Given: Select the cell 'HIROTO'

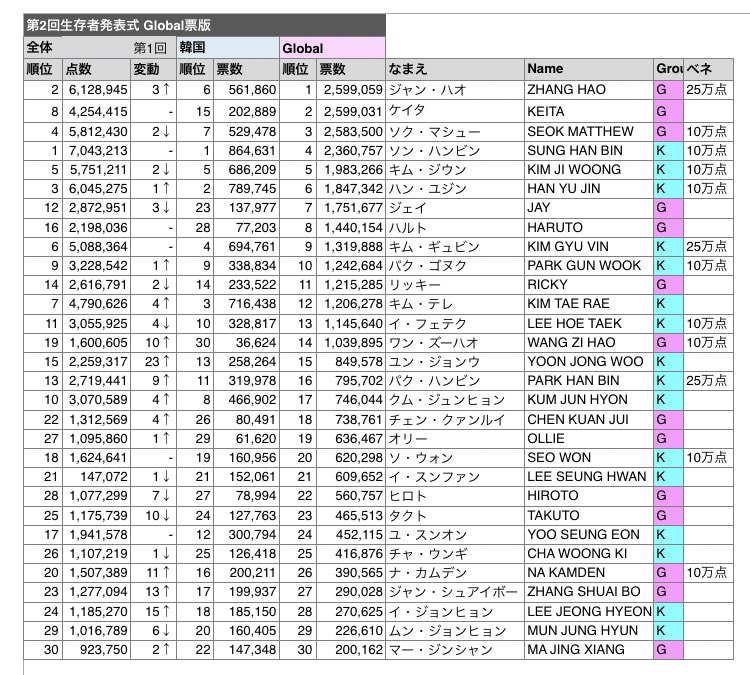Looking at the screenshot, I should coord(589,496).
